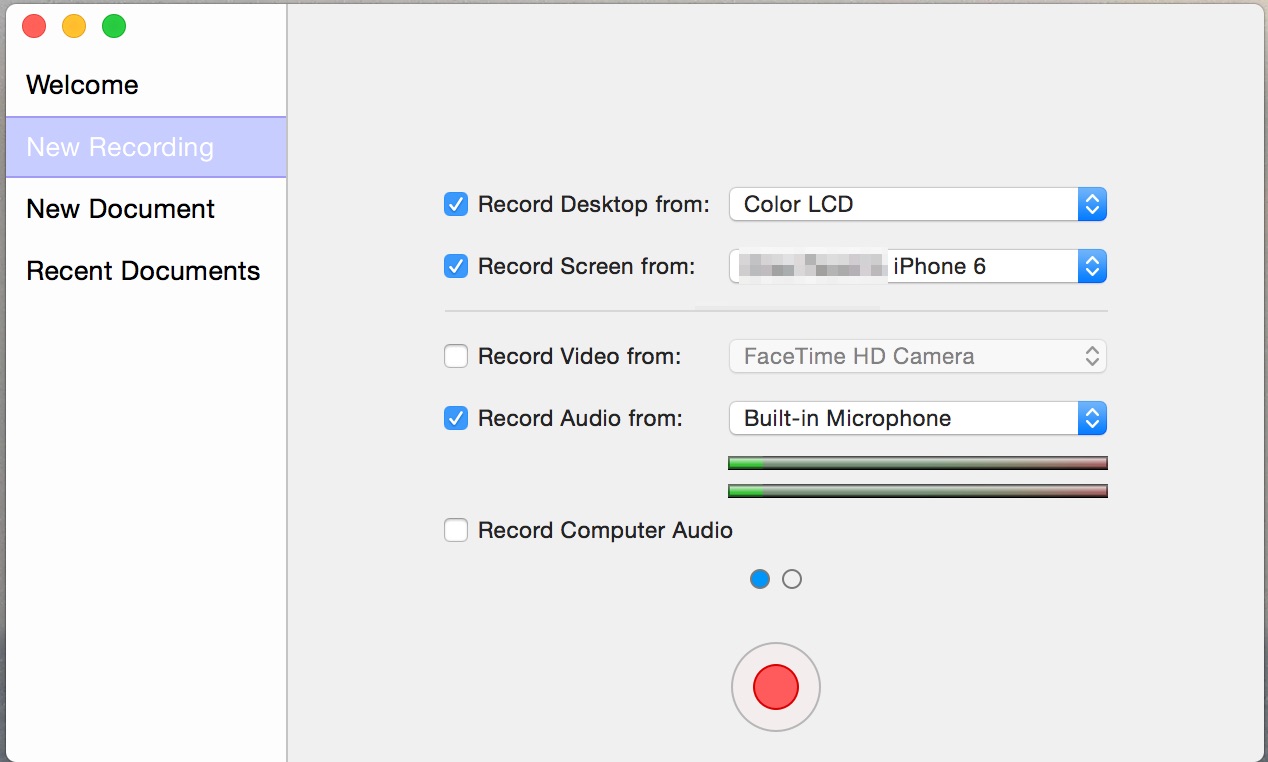This screenshot has height=762, width=1268.
Task: Click the red record button
Action: click(776, 687)
